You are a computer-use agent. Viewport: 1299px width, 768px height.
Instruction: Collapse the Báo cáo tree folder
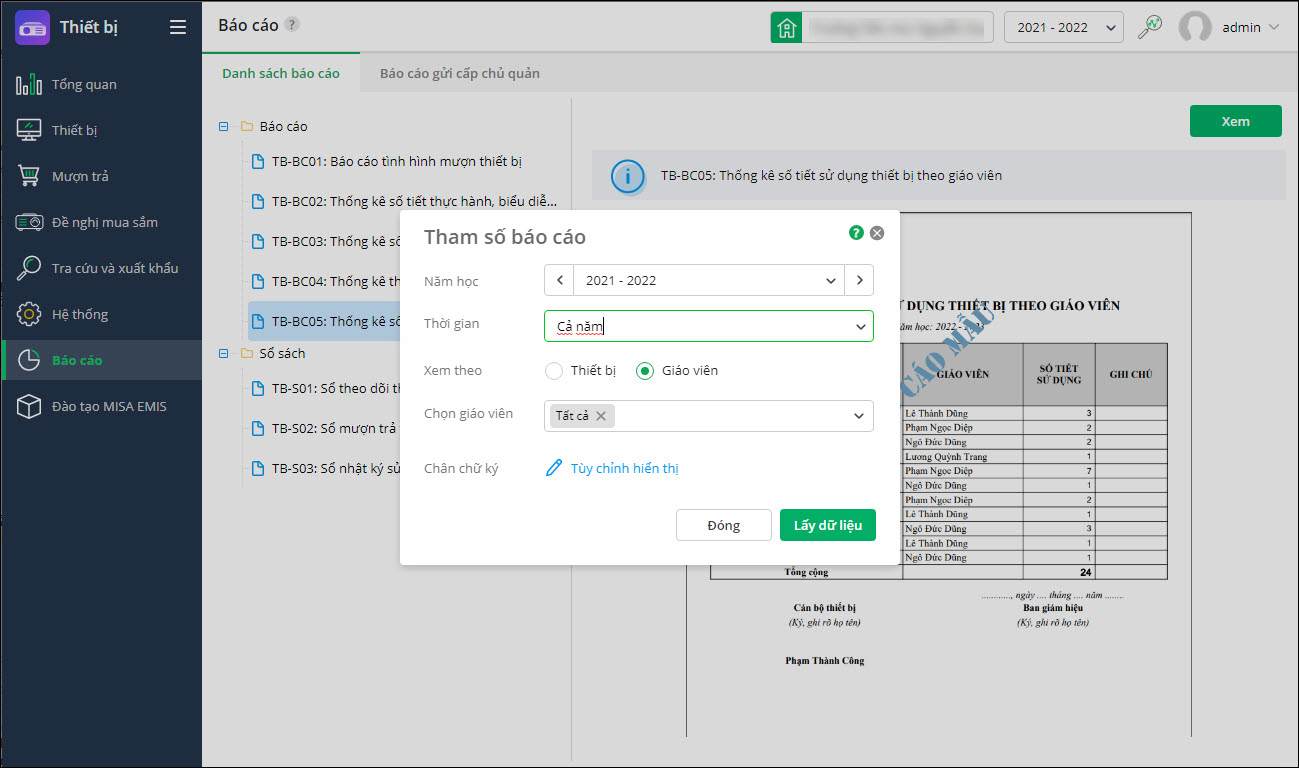[x=223, y=127]
